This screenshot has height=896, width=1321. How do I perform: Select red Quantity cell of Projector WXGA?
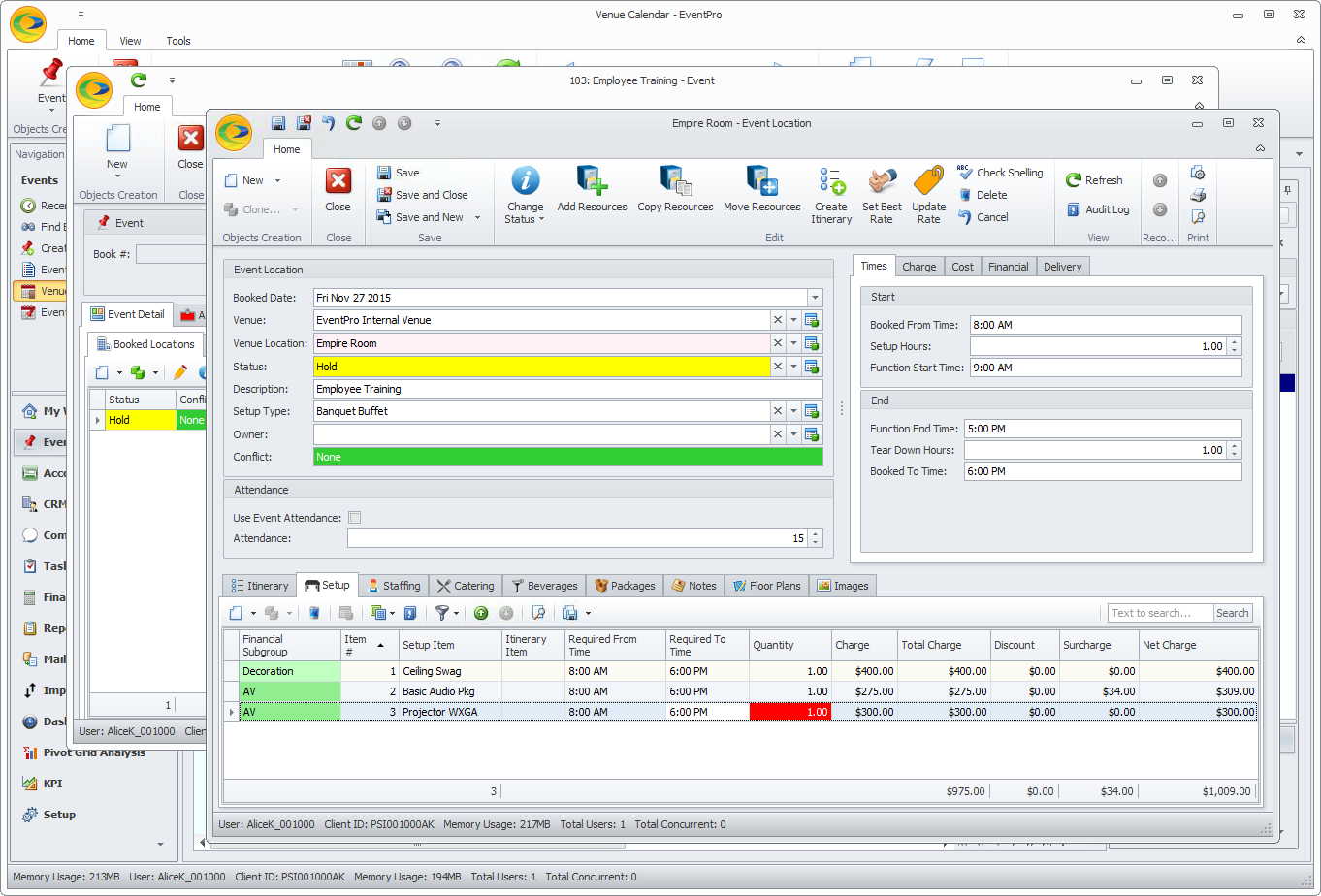tap(790, 712)
